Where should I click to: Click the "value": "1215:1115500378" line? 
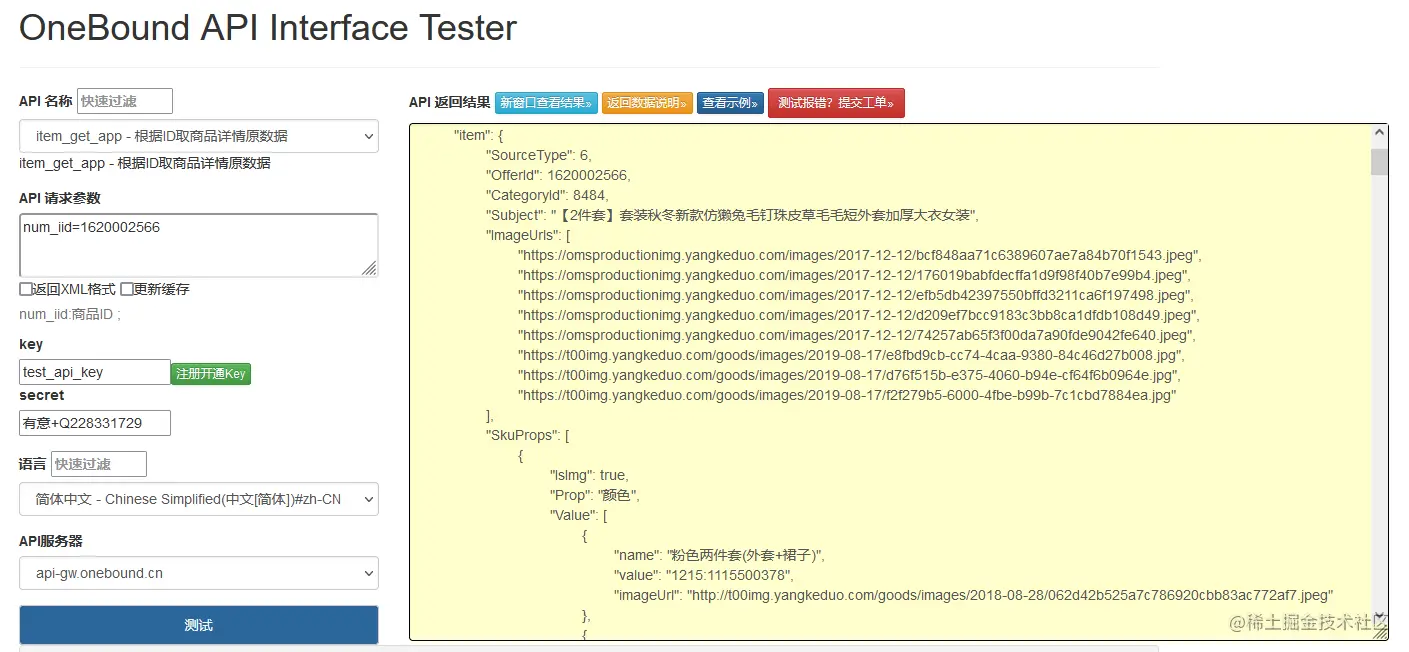[x=703, y=575]
